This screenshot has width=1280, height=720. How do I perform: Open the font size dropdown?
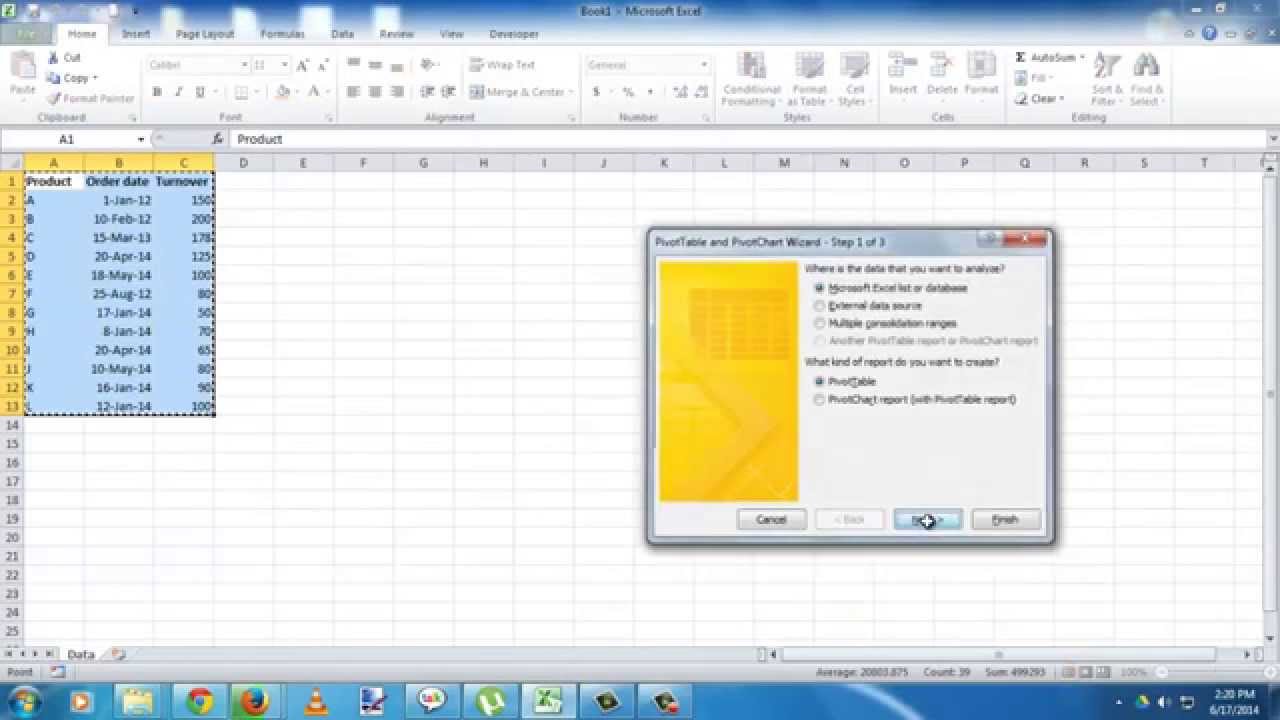[284, 65]
